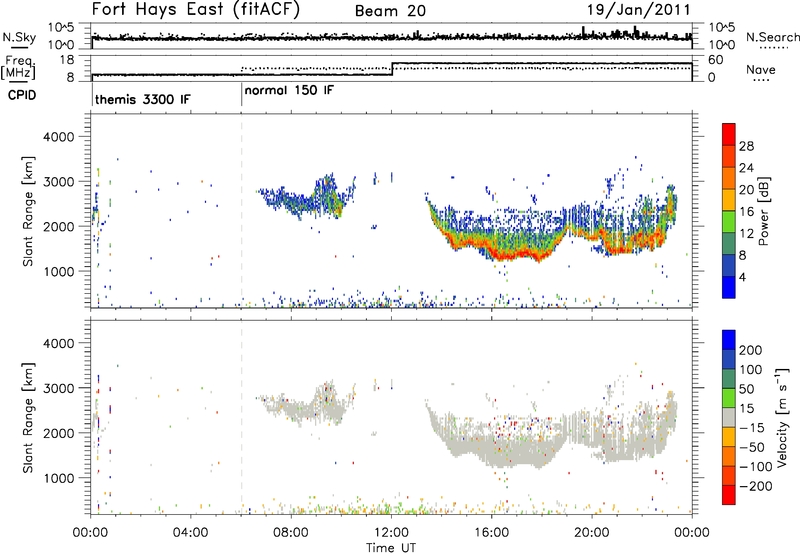Click the '08:00' time axis label

291,533
